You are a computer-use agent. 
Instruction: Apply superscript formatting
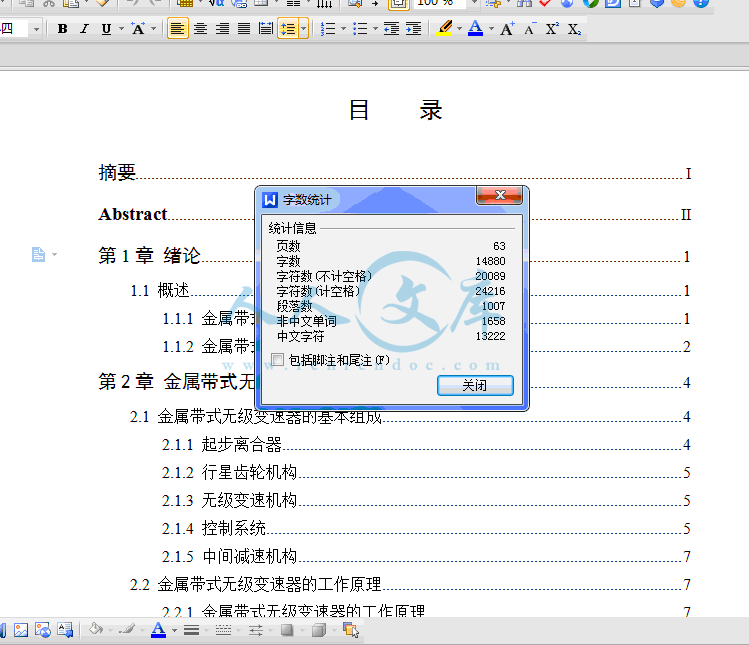[x=552, y=29]
